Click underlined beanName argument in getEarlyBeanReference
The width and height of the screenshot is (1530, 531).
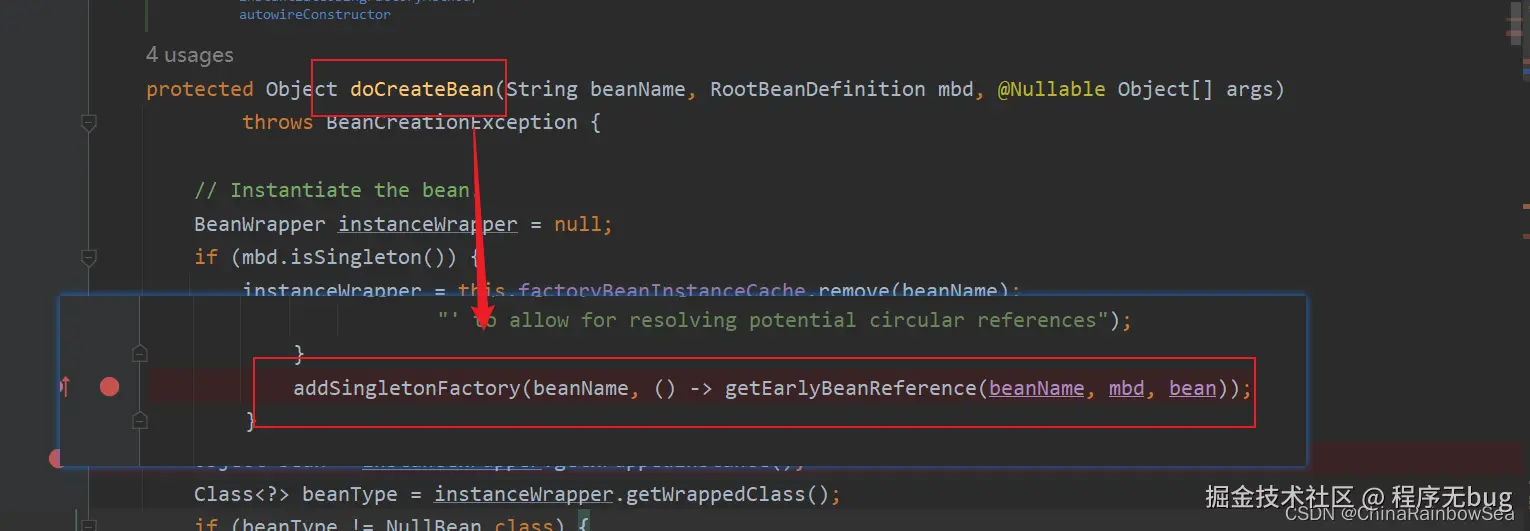point(1037,387)
